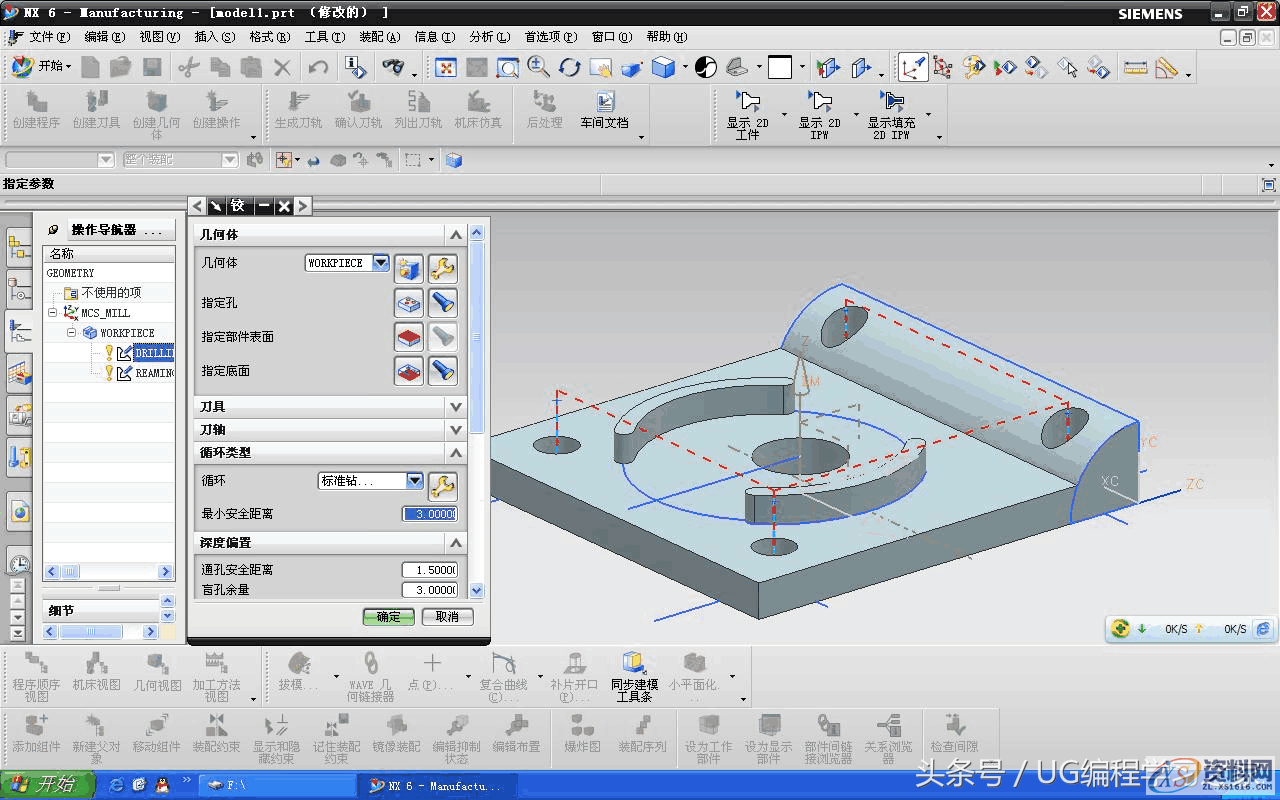Click the select part surface icon
Viewport: 1280px width, 800px height.
point(408,337)
